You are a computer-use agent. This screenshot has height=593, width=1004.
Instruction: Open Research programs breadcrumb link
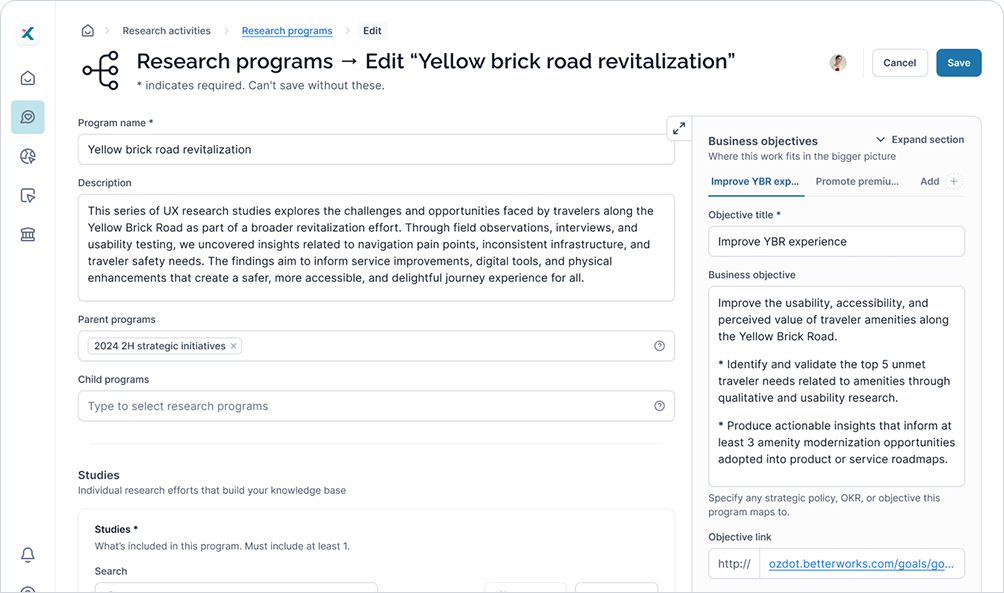(287, 31)
